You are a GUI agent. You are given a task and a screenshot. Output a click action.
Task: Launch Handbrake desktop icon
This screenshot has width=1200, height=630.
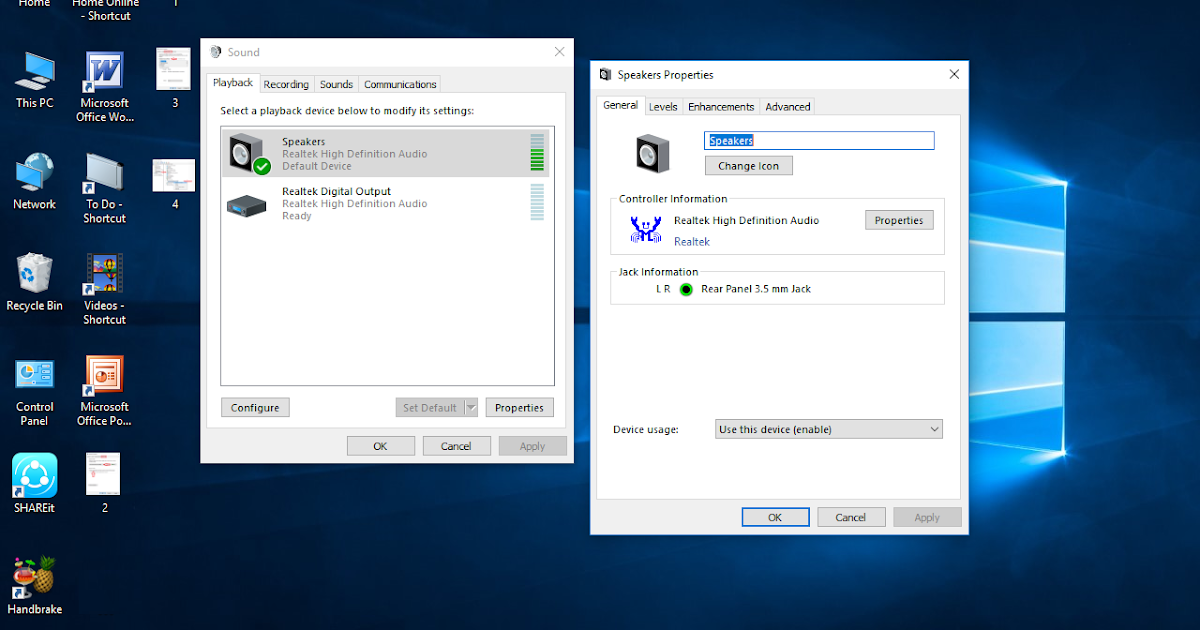point(33,577)
